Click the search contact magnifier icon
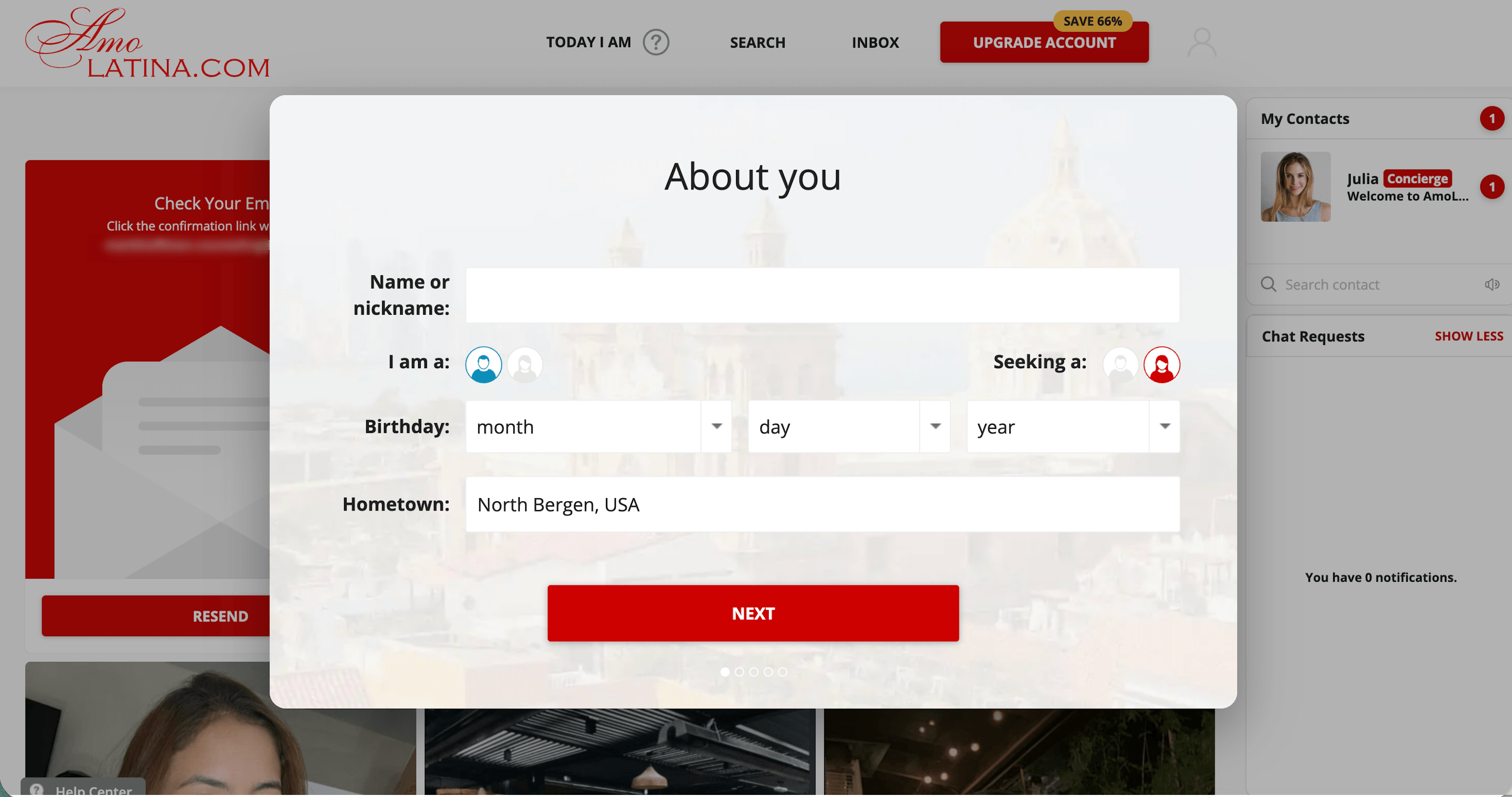Viewport: 1512px width, 797px height. pyautogui.click(x=1269, y=284)
